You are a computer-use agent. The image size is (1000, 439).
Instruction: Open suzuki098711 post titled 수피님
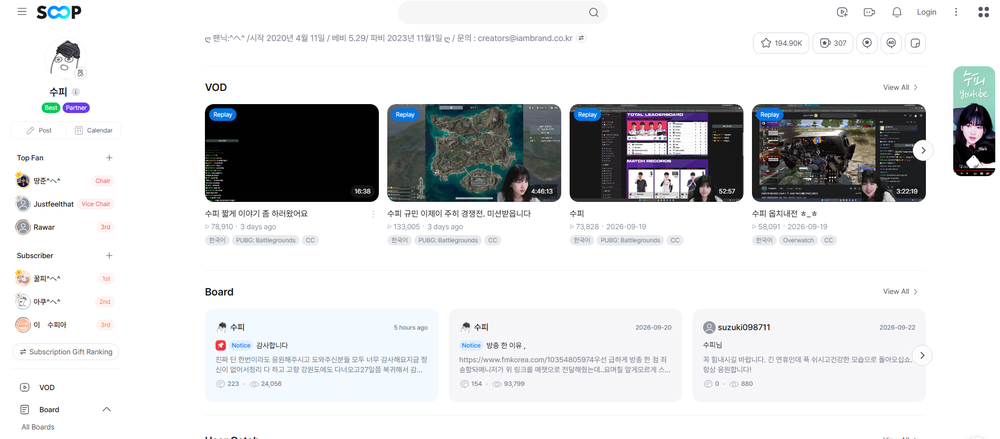pos(809,355)
